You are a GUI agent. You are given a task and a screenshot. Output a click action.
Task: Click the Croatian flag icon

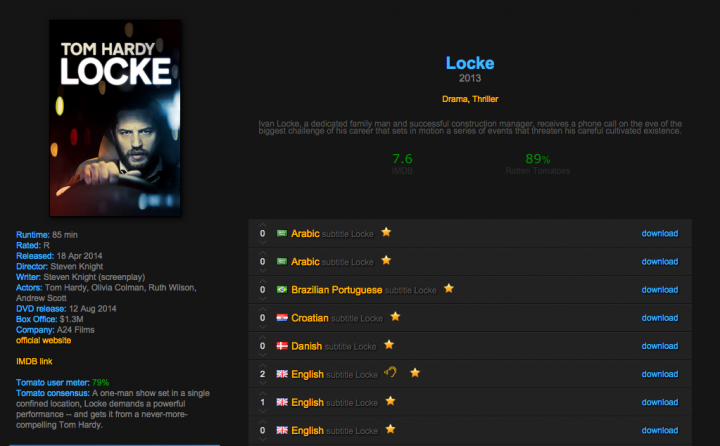(282, 318)
